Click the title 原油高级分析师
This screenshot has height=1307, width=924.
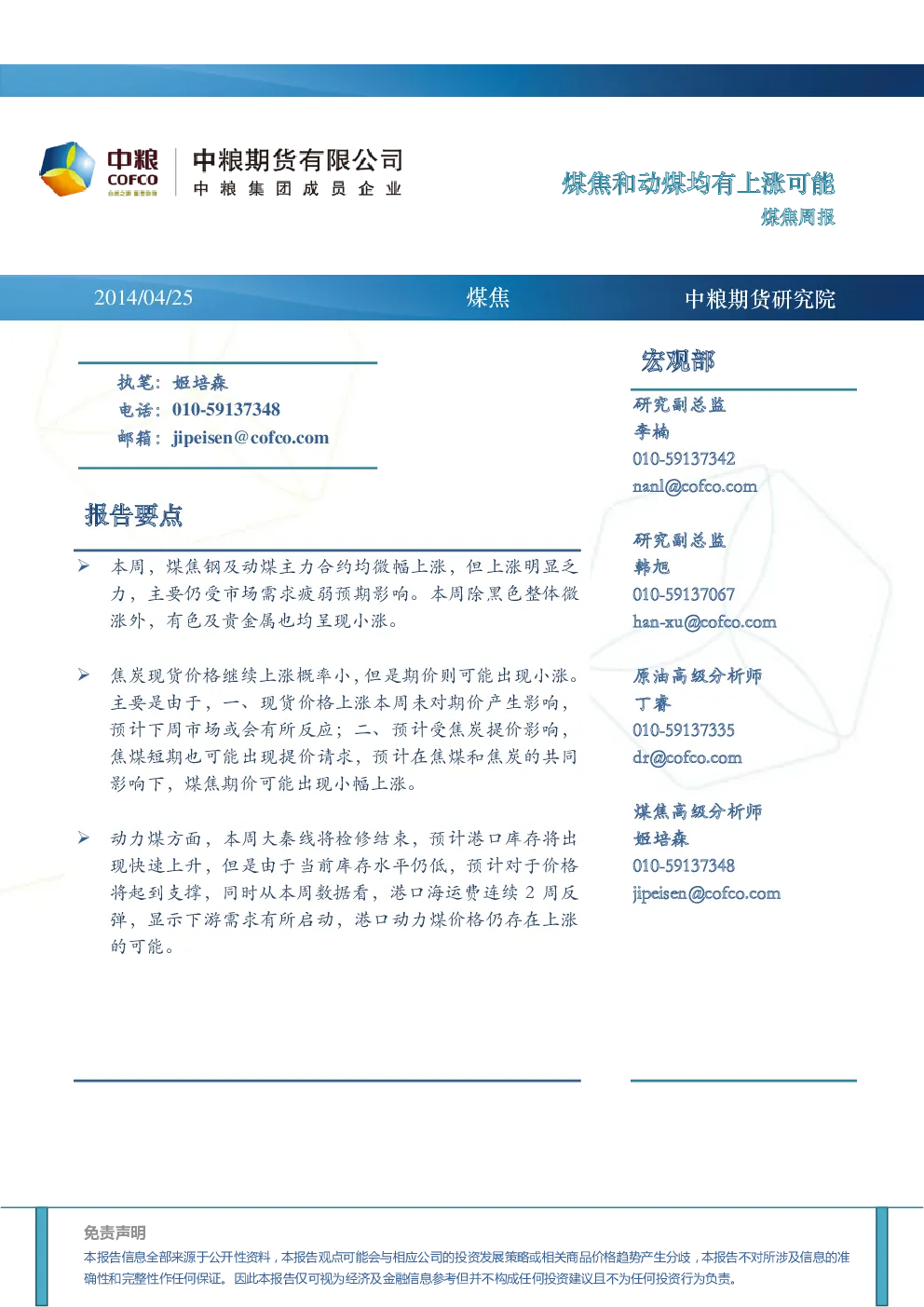(x=698, y=676)
